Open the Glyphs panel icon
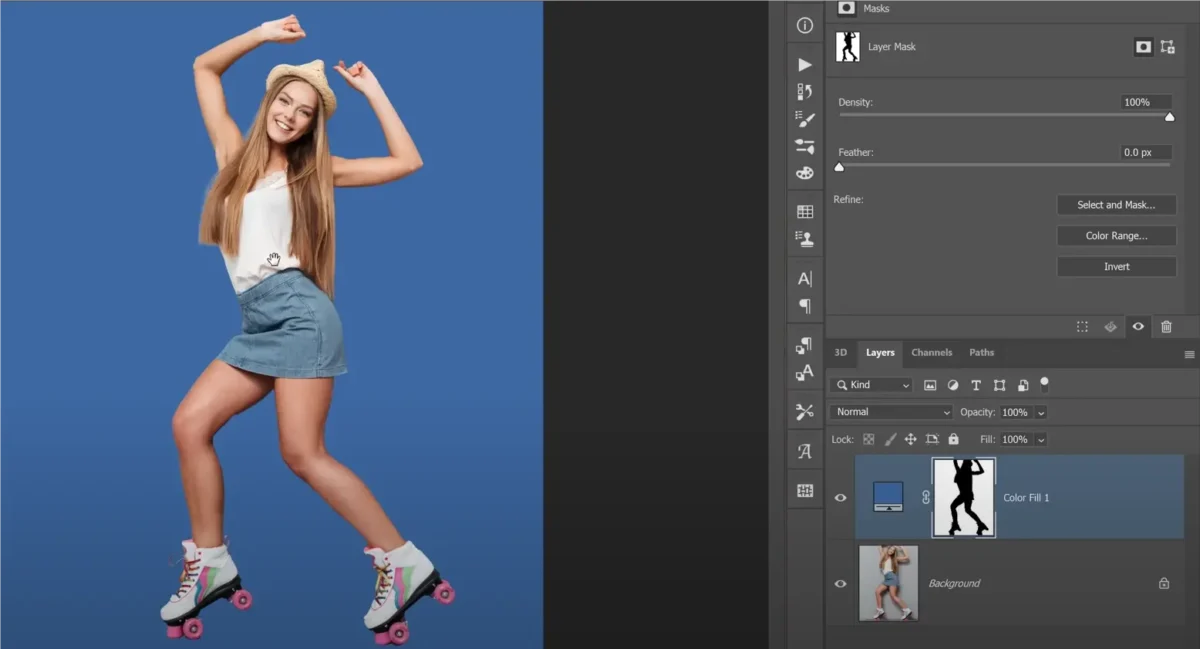This screenshot has width=1200, height=649. point(804,451)
